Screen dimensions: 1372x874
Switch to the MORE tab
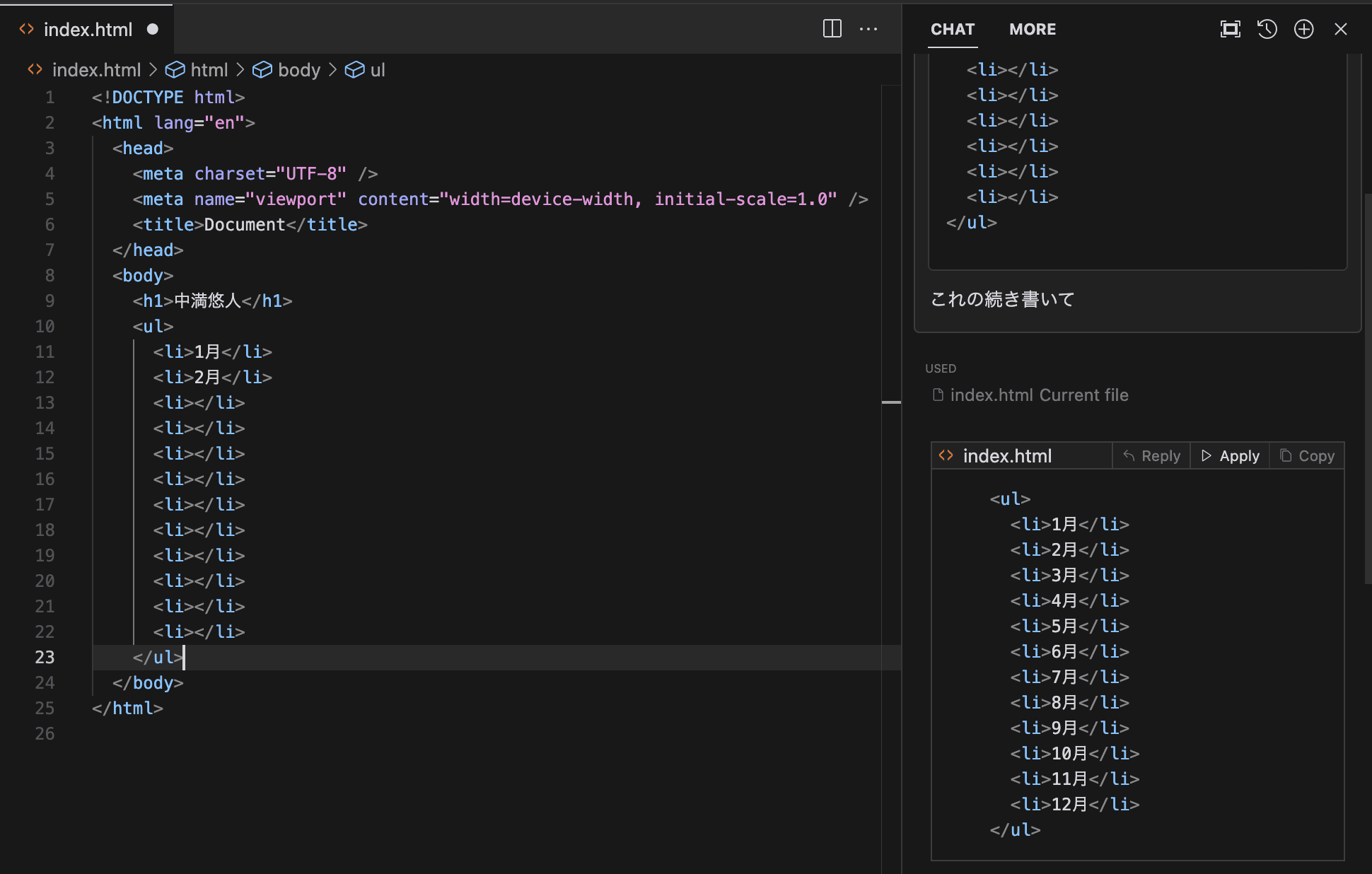pos(1033,29)
